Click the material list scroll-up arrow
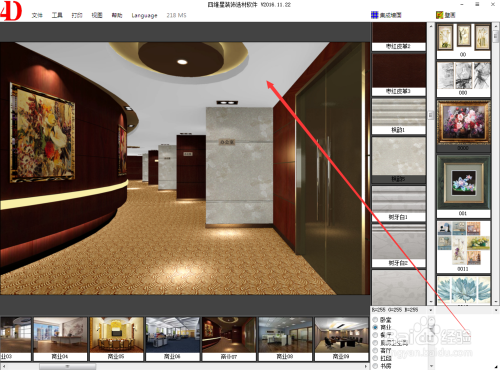Image resolution: width=500 pixels, height=370 pixels. (x=431, y=26)
